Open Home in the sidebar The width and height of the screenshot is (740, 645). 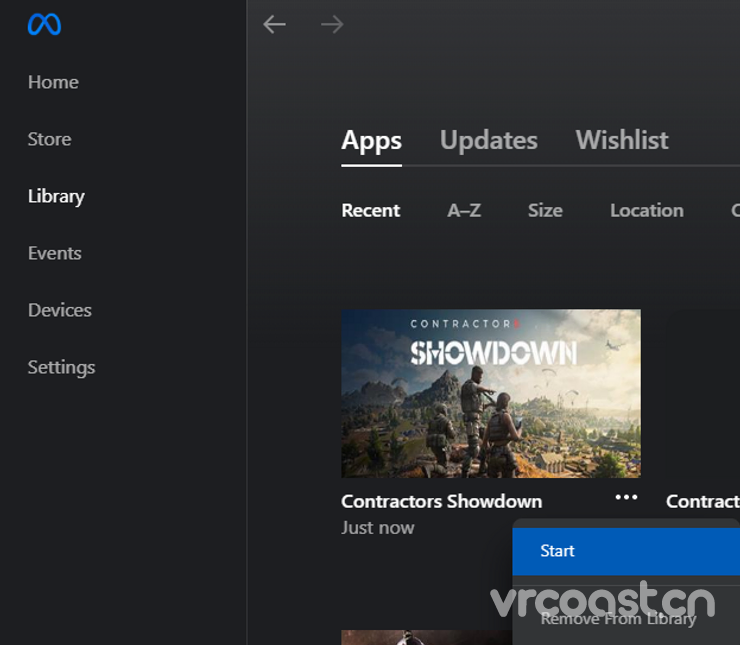click(53, 82)
